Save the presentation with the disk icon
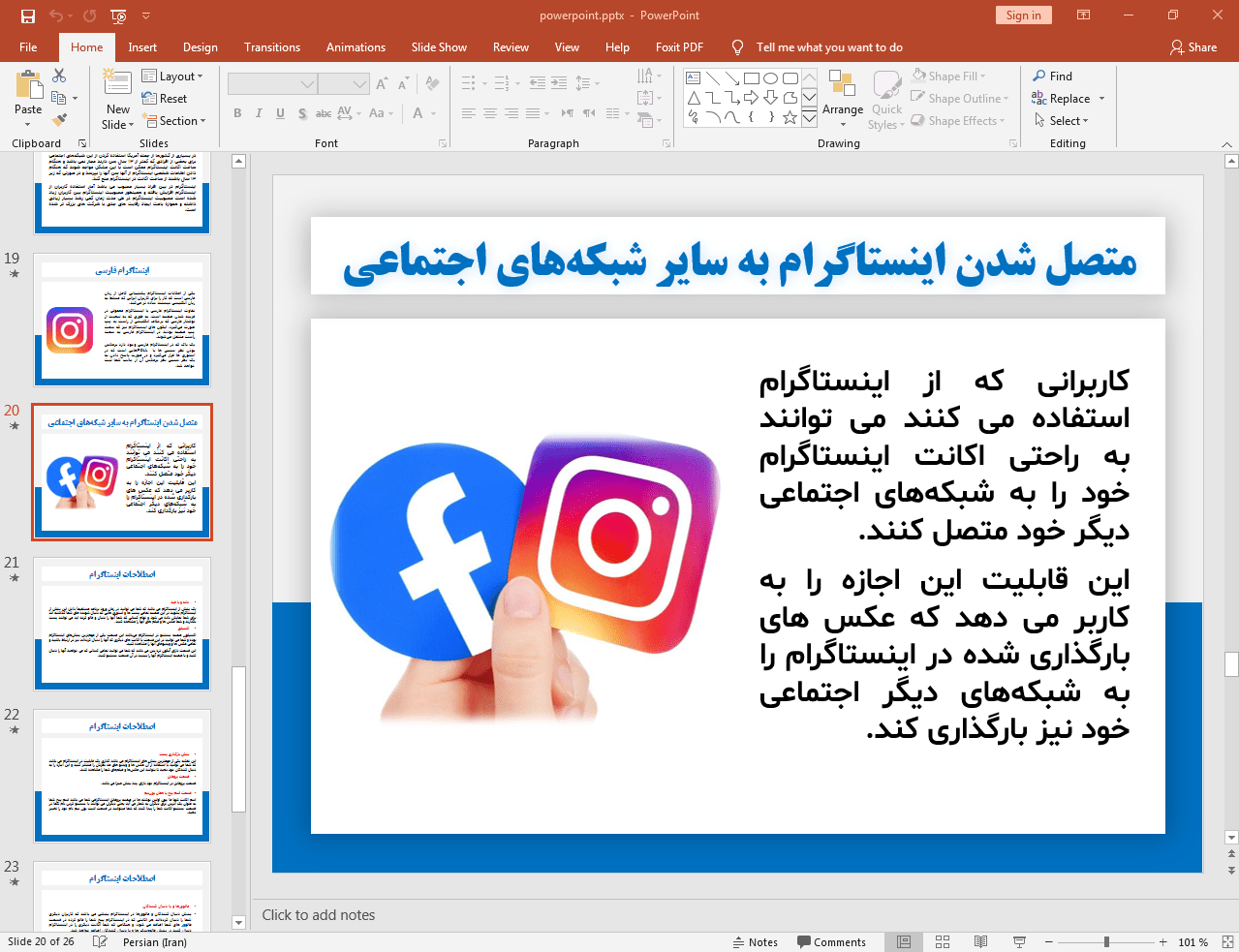 click(x=27, y=15)
